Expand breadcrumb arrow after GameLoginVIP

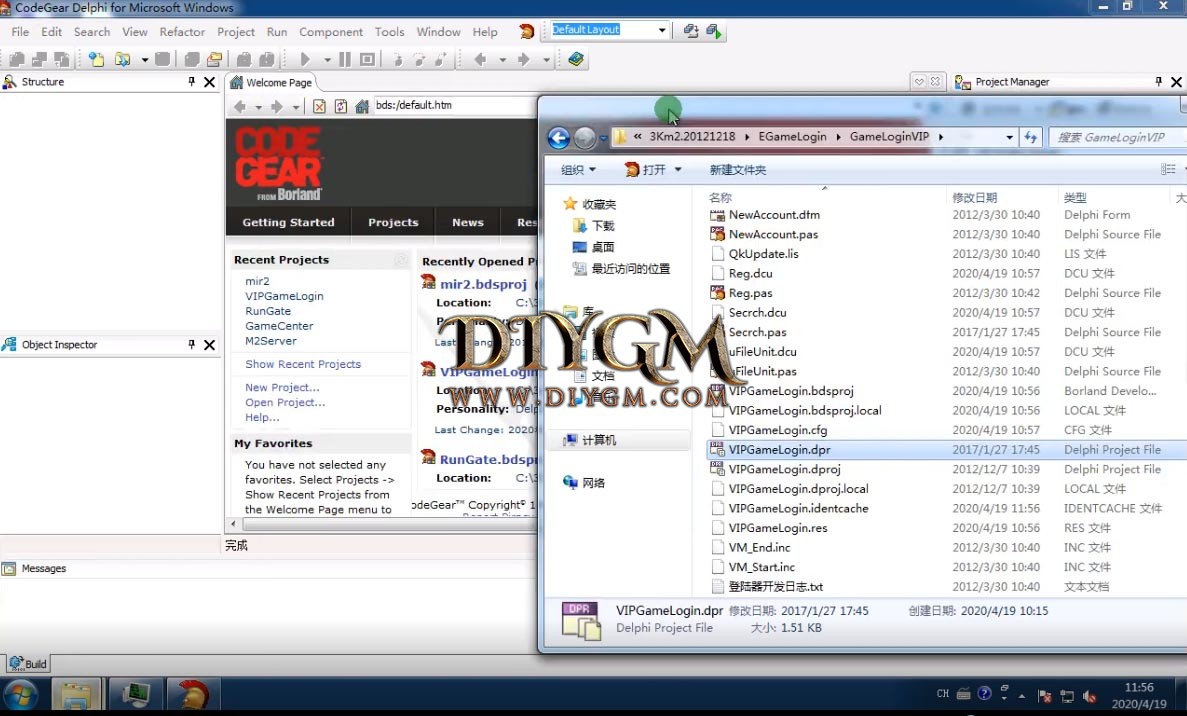pyautogui.click(x=940, y=137)
